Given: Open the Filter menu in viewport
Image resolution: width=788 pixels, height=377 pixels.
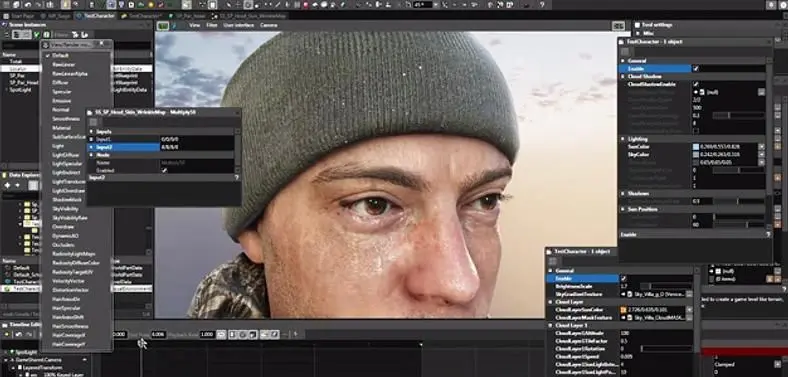Looking at the screenshot, I should 212,25.
